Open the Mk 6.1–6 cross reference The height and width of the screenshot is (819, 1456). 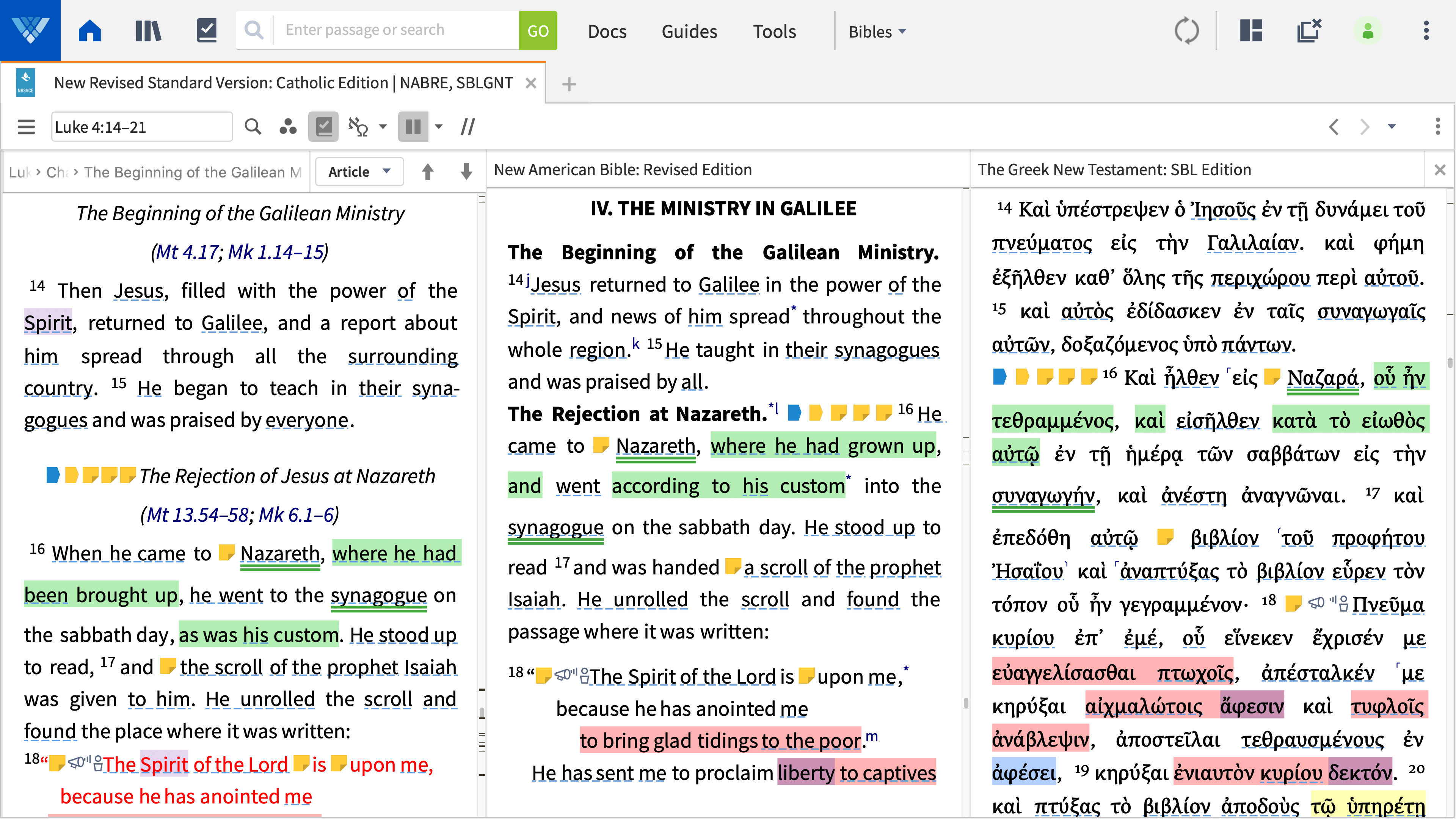296,515
